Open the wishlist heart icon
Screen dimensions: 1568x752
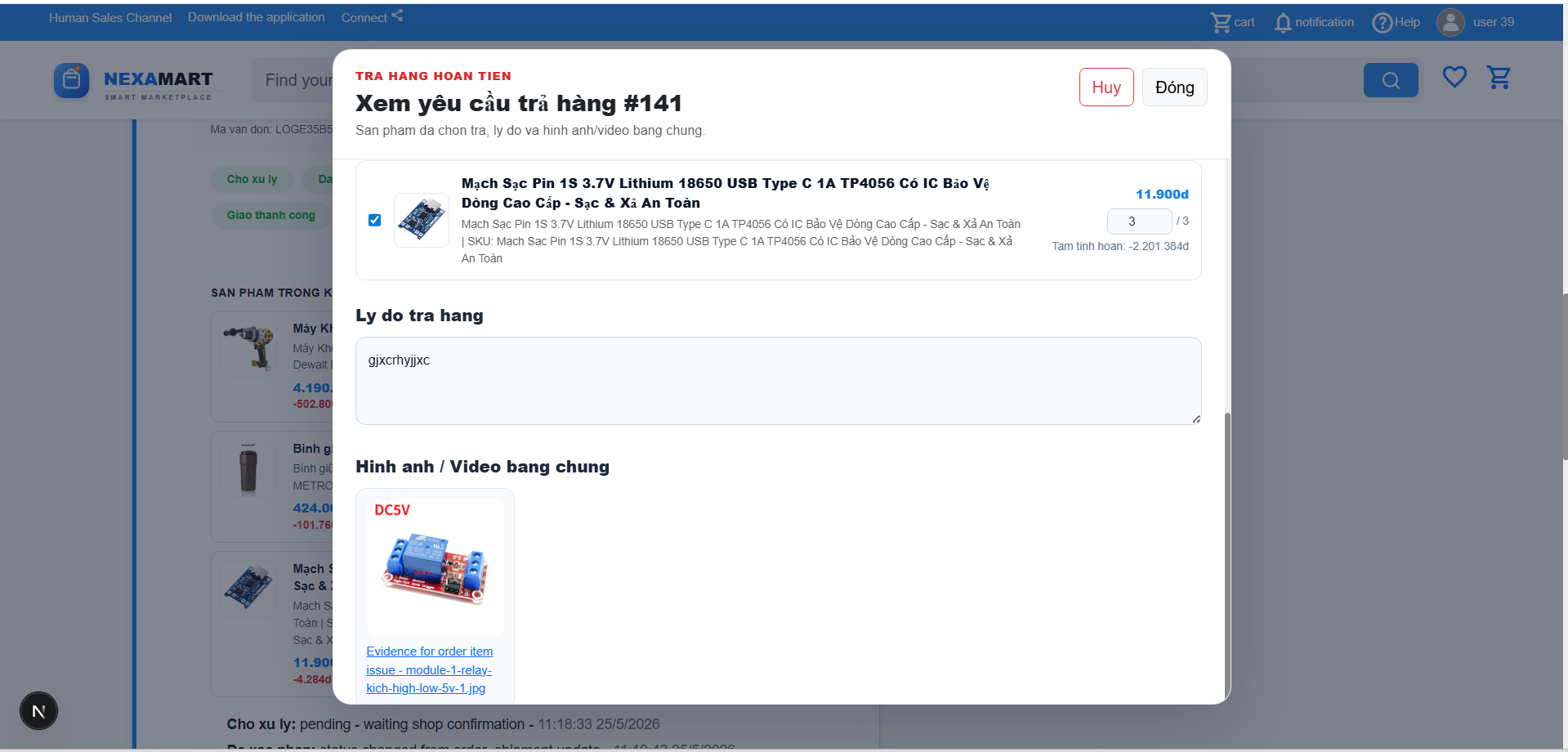tap(1454, 78)
